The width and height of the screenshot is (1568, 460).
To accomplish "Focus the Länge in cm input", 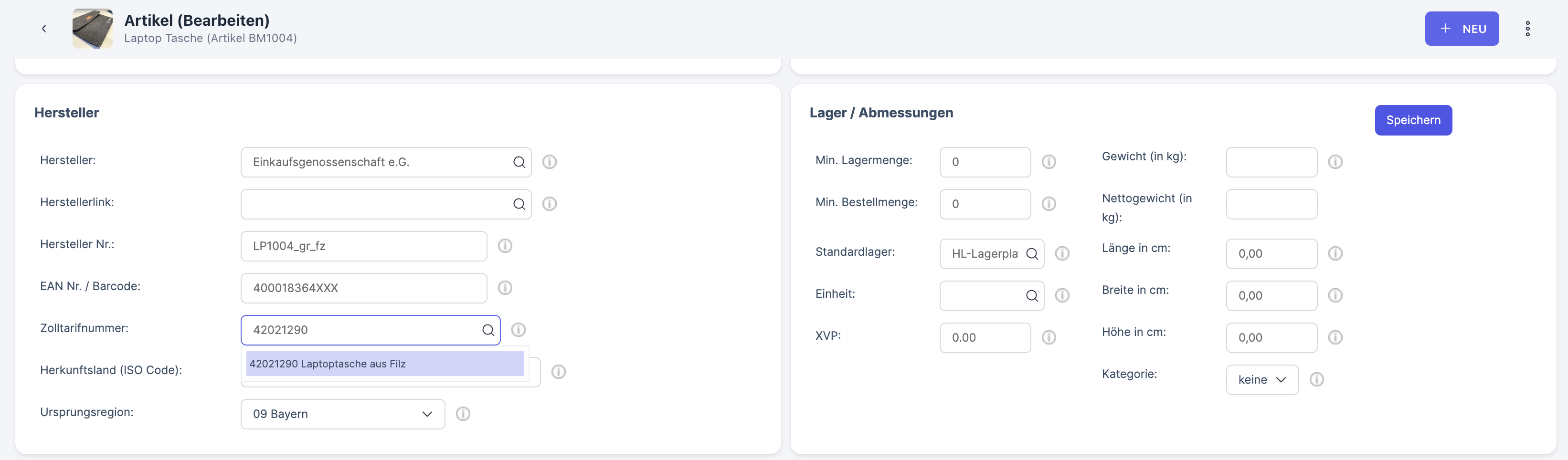I will 1271,254.
